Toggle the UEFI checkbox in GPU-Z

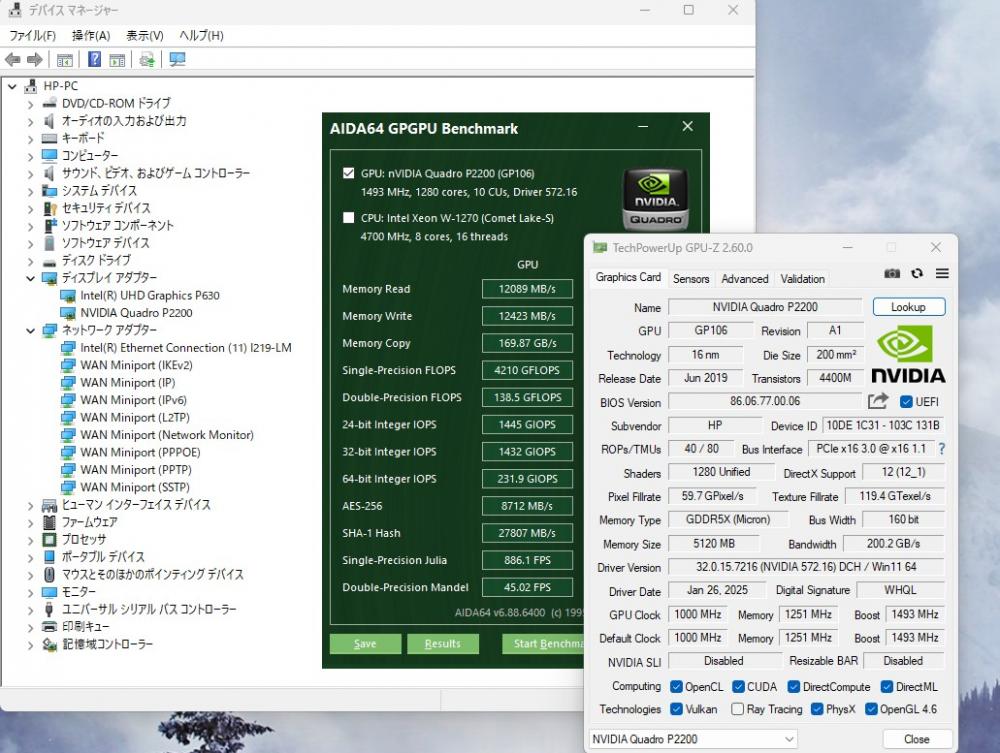point(906,402)
